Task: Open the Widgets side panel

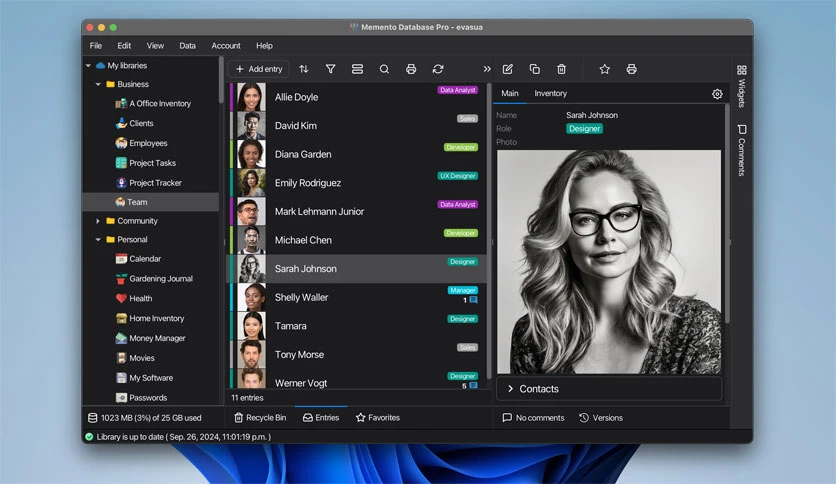Action: [x=742, y=85]
